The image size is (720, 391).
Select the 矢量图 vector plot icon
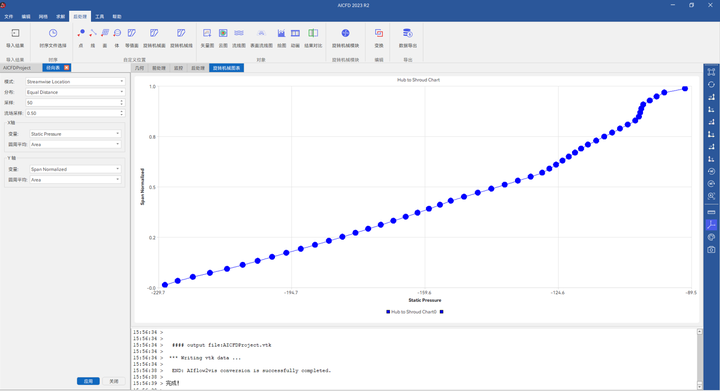pyautogui.click(x=207, y=33)
